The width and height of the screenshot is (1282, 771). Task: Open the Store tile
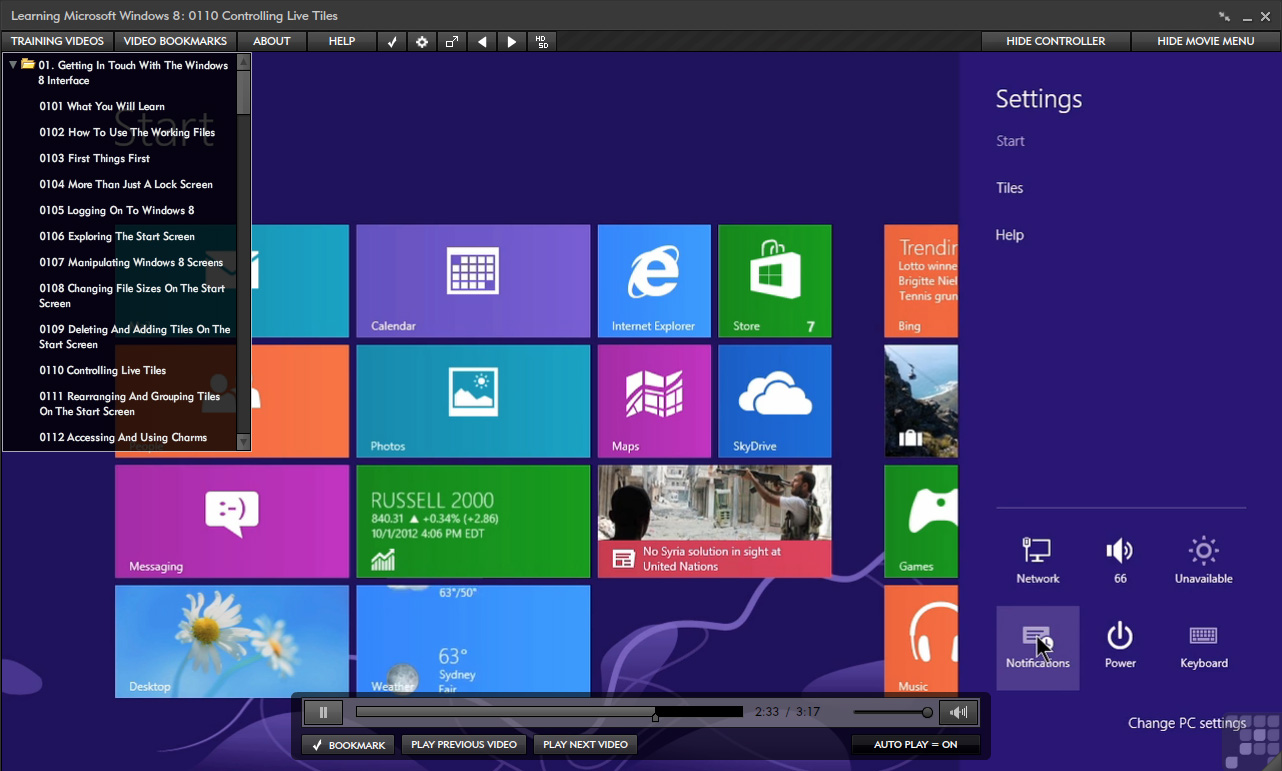click(x=775, y=281)
